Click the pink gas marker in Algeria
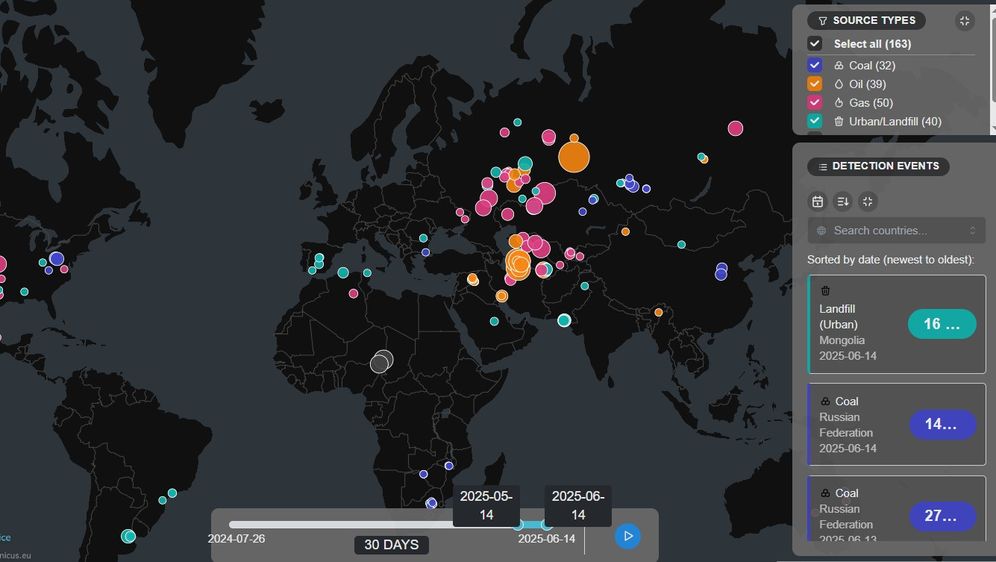The image size is (996, 562). pyautogui.click(x=353, y=293)
